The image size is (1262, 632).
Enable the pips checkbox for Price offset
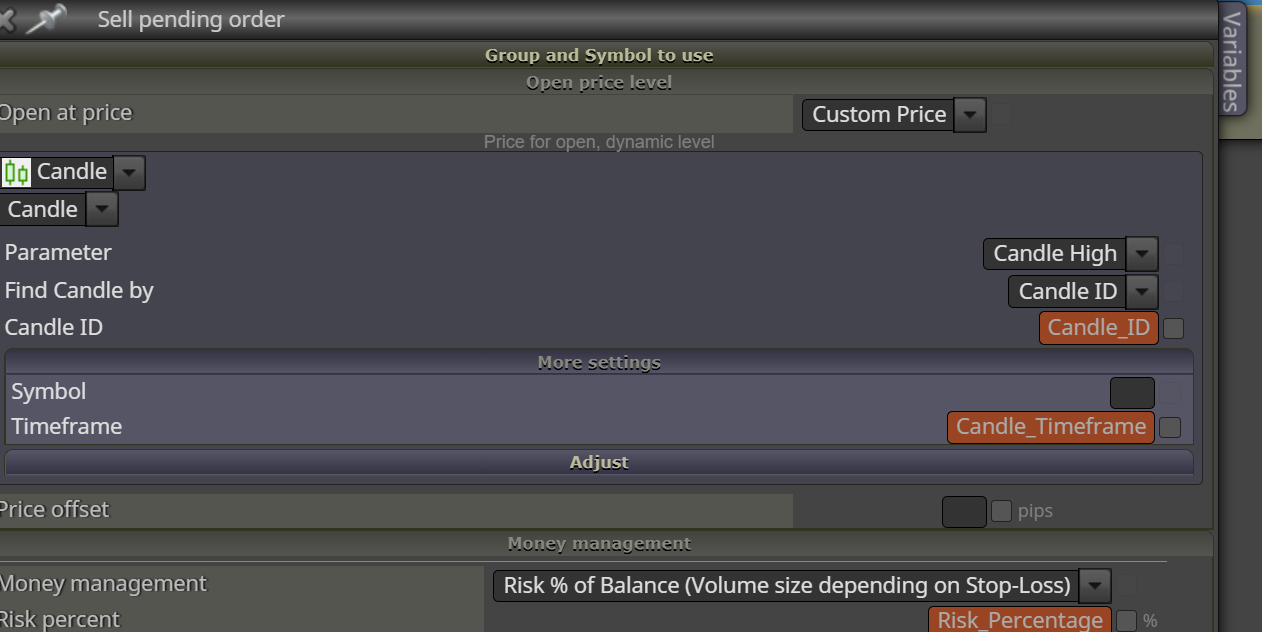click(1001, 511)
